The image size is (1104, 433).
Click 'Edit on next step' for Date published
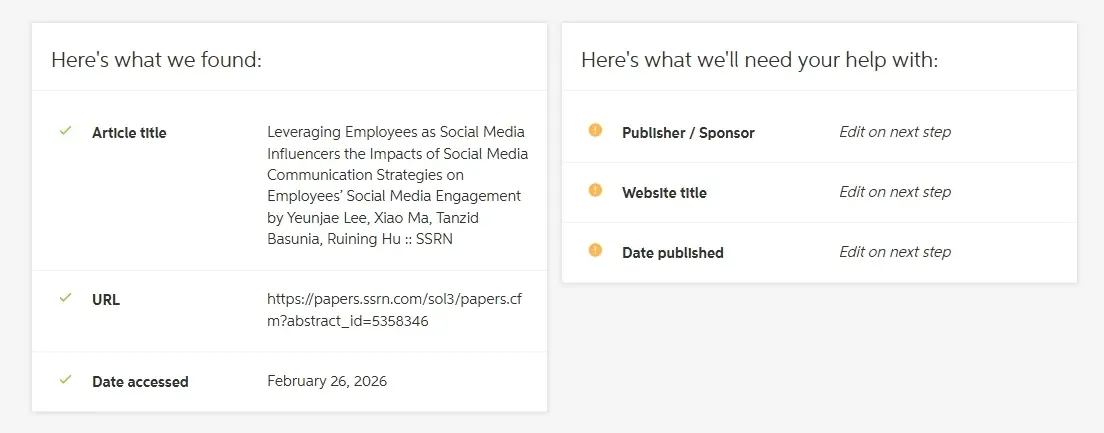tap(895, 252)
